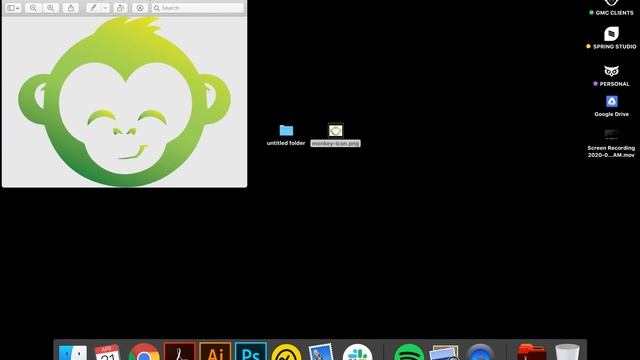Click the Screen Recording file name

[x=611, y=151]
